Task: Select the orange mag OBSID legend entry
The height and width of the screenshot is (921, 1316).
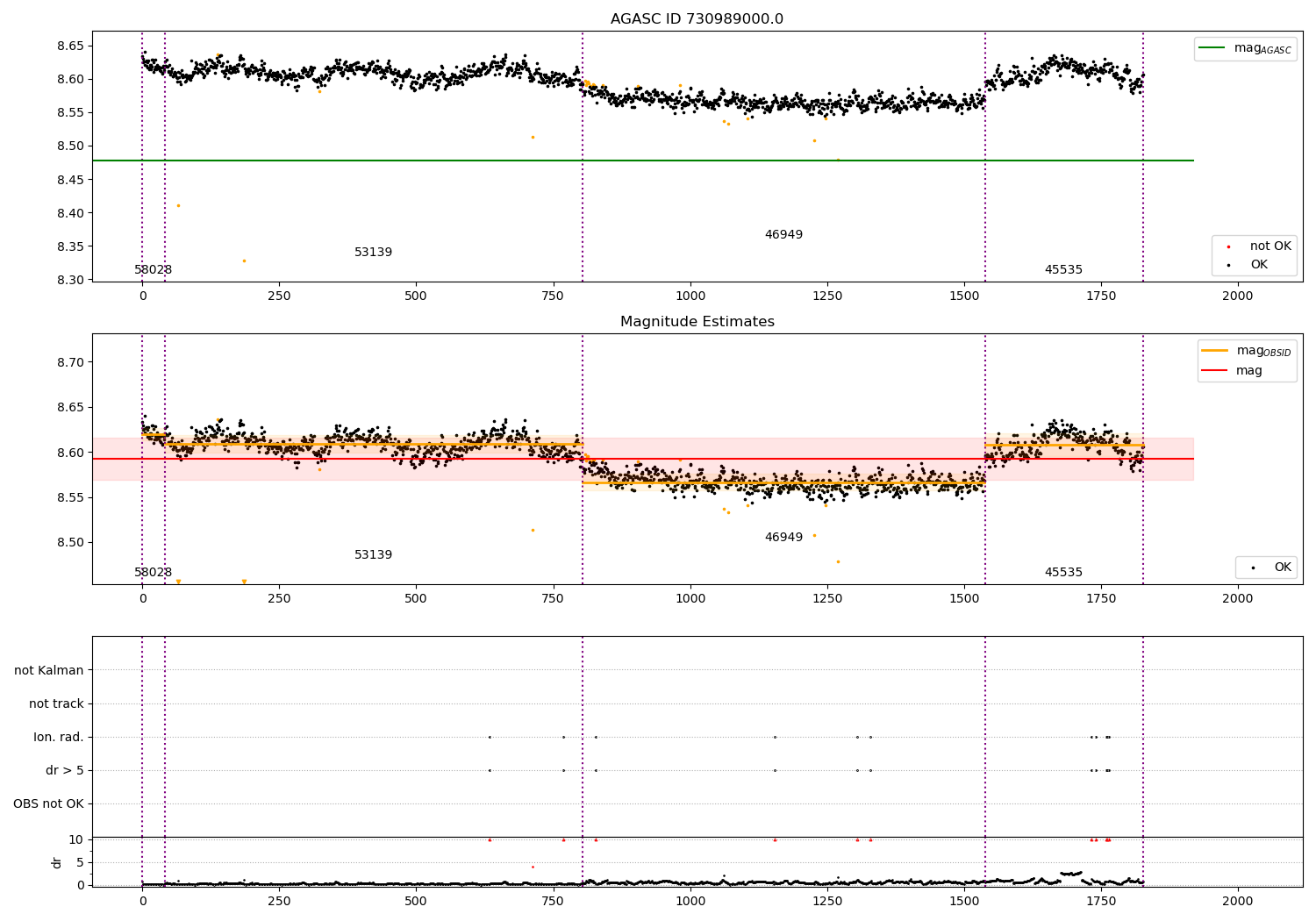Action: coord(1247,351)
